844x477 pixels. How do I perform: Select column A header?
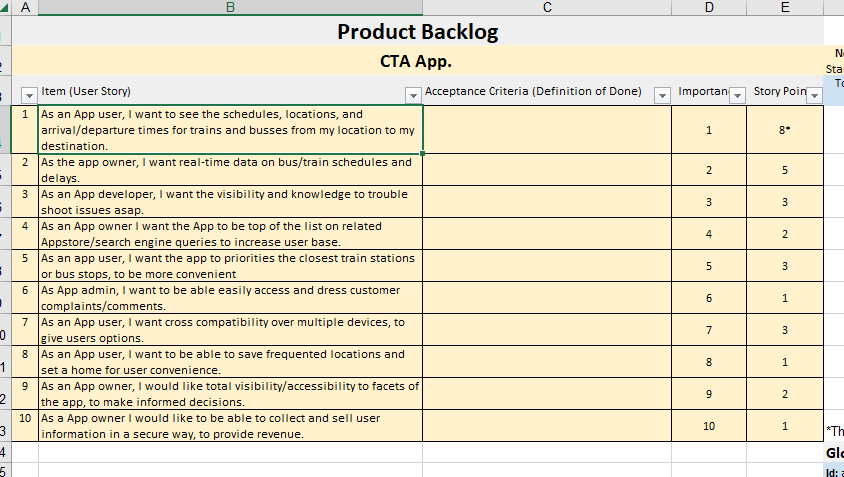[25, 7]
